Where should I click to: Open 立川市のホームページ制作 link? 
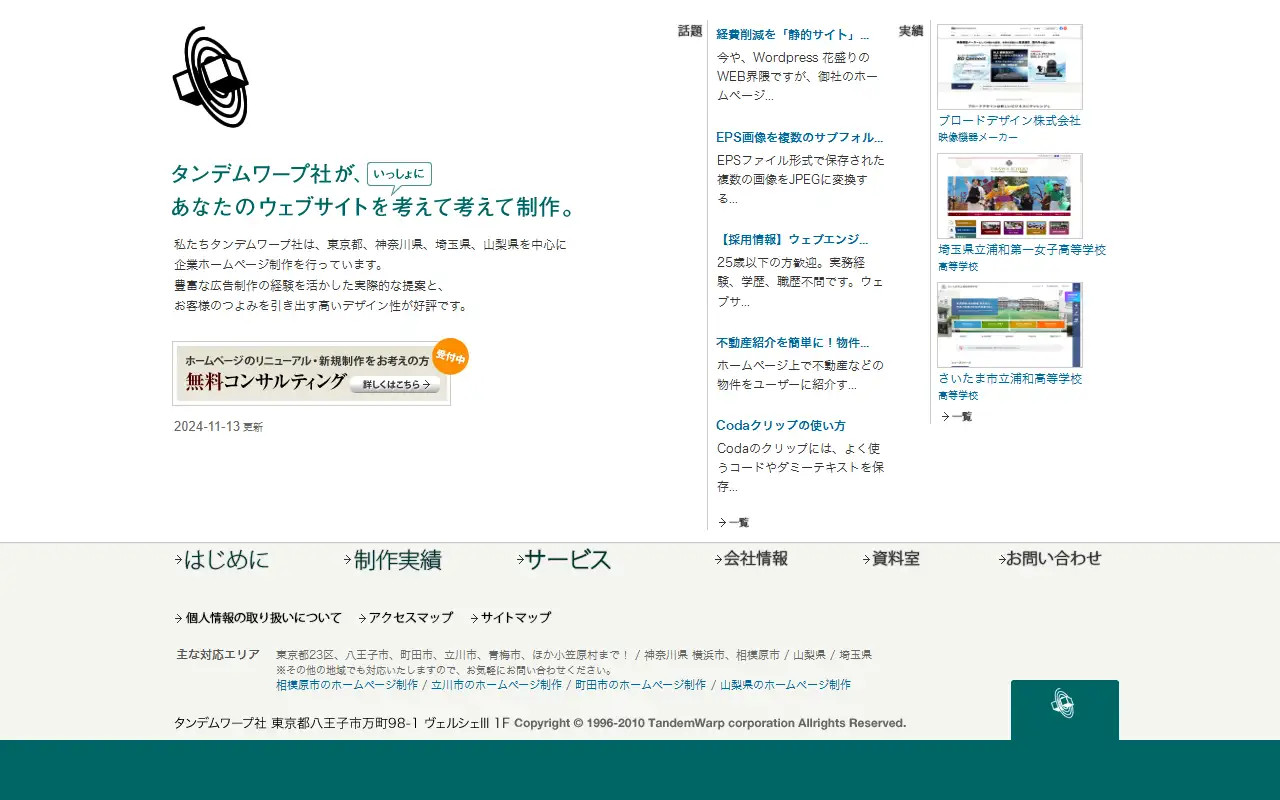pyautogui.click(x=497, y=685)
